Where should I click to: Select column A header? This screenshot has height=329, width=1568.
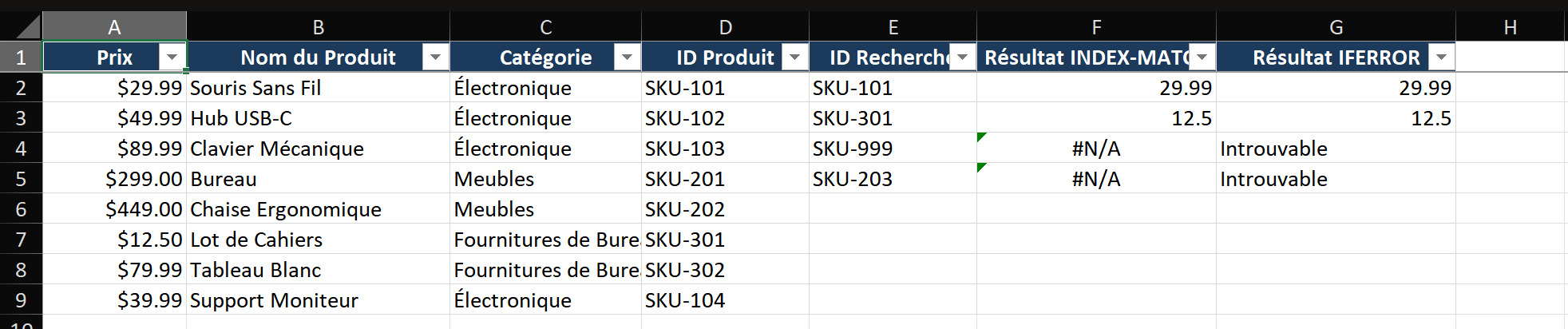click(114, 26)
